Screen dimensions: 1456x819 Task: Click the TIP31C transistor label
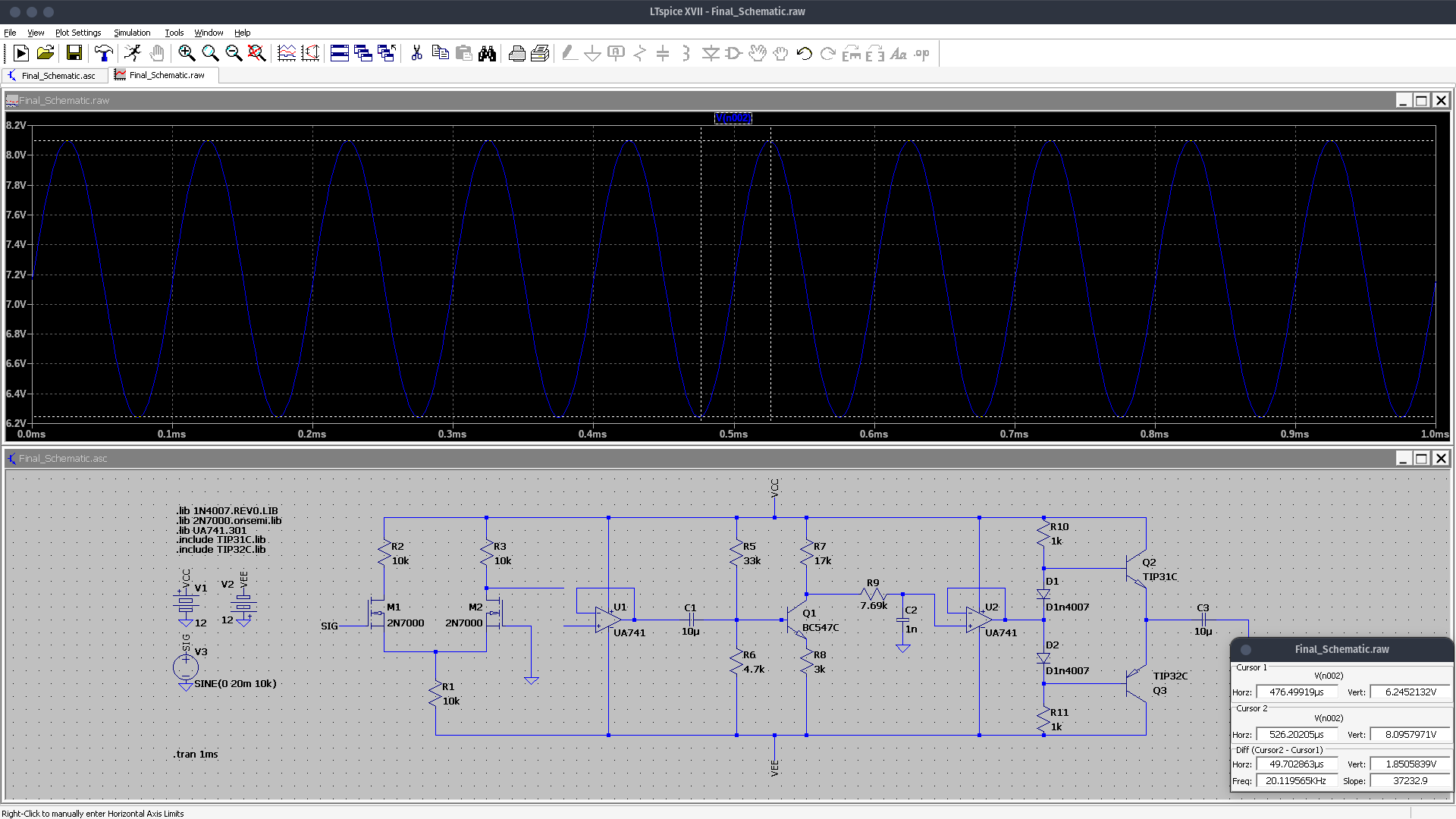(1160, 576)
